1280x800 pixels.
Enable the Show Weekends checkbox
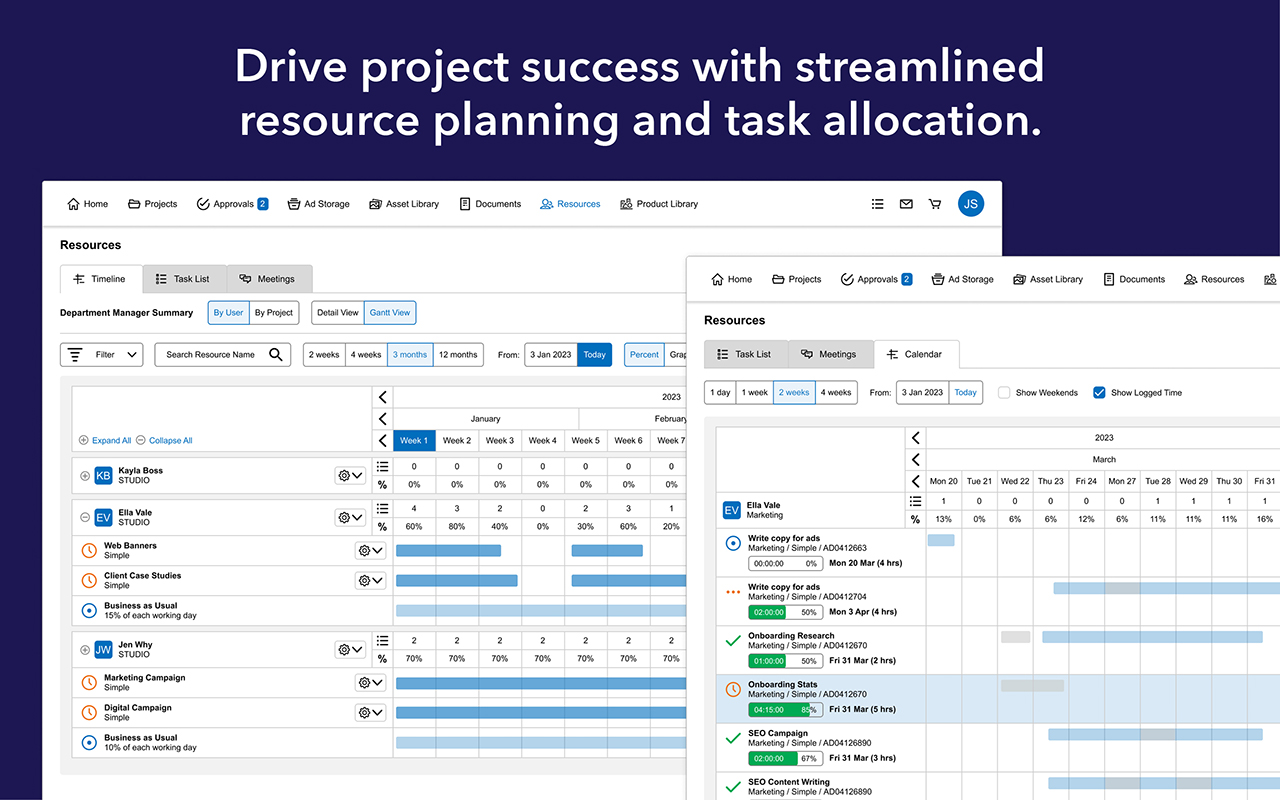1004,393
